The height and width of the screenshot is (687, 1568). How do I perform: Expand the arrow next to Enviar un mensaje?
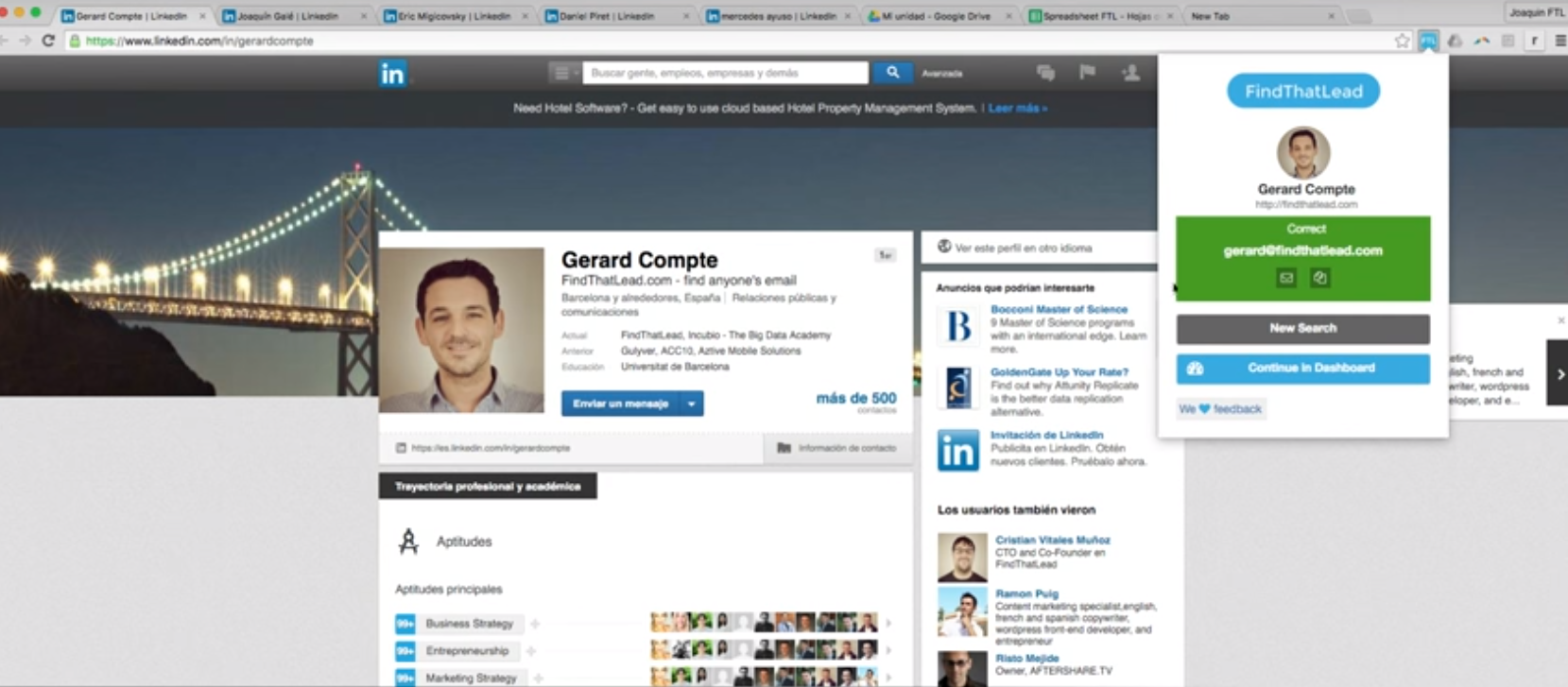tap(692, 404)
